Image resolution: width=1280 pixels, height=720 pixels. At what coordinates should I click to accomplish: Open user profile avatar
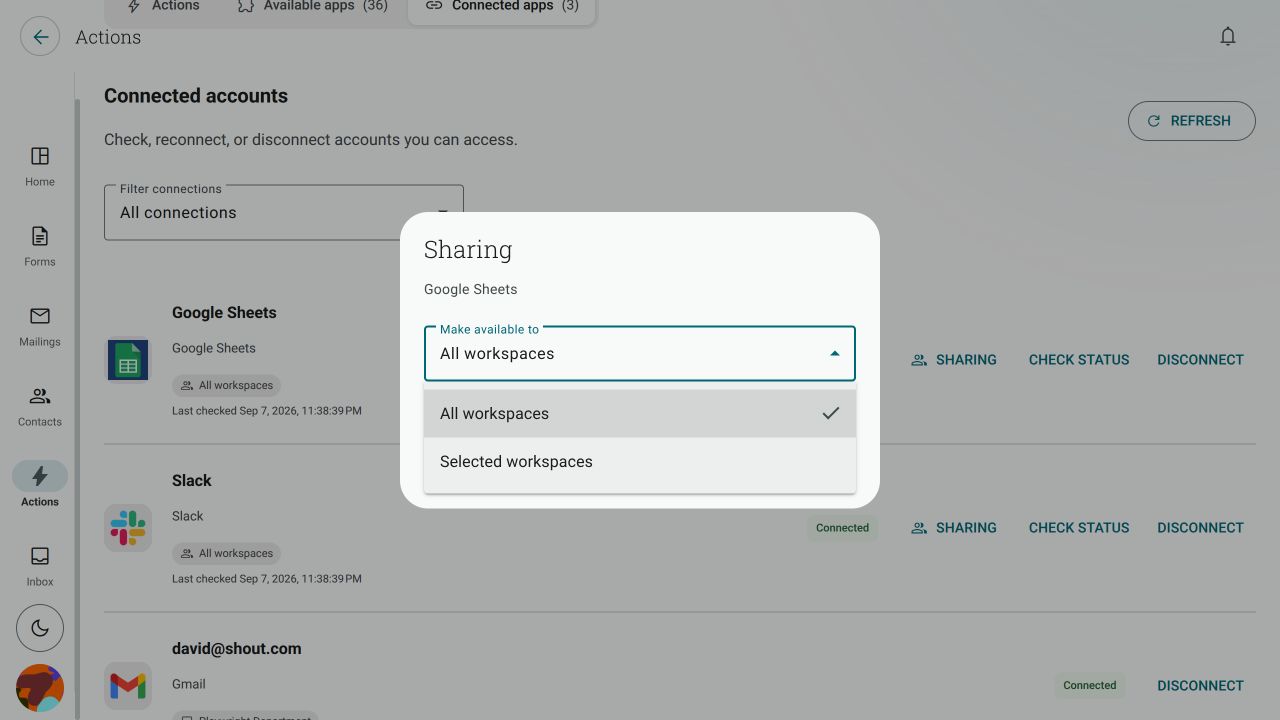(40, 688)
